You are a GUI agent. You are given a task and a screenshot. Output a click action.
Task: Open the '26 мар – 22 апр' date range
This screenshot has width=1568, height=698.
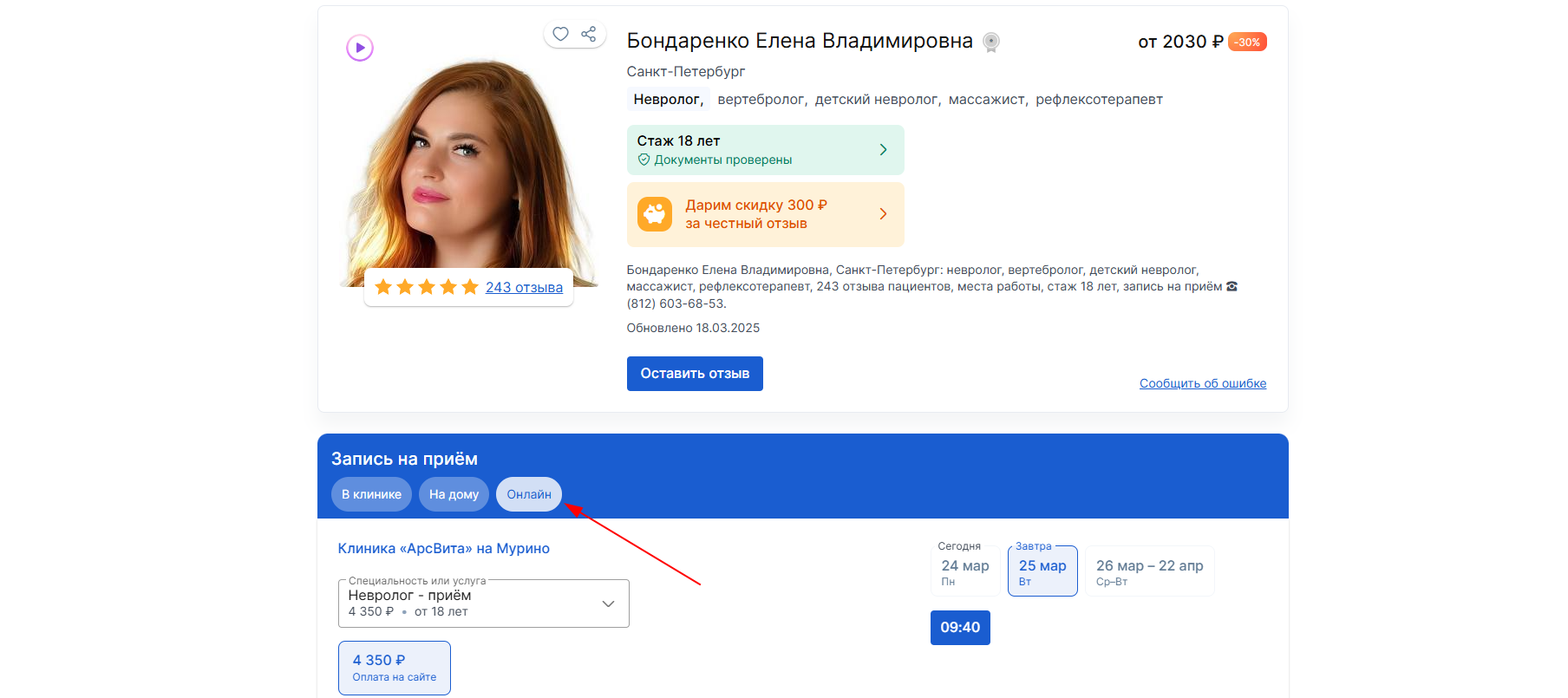(x=1150, y=571)
